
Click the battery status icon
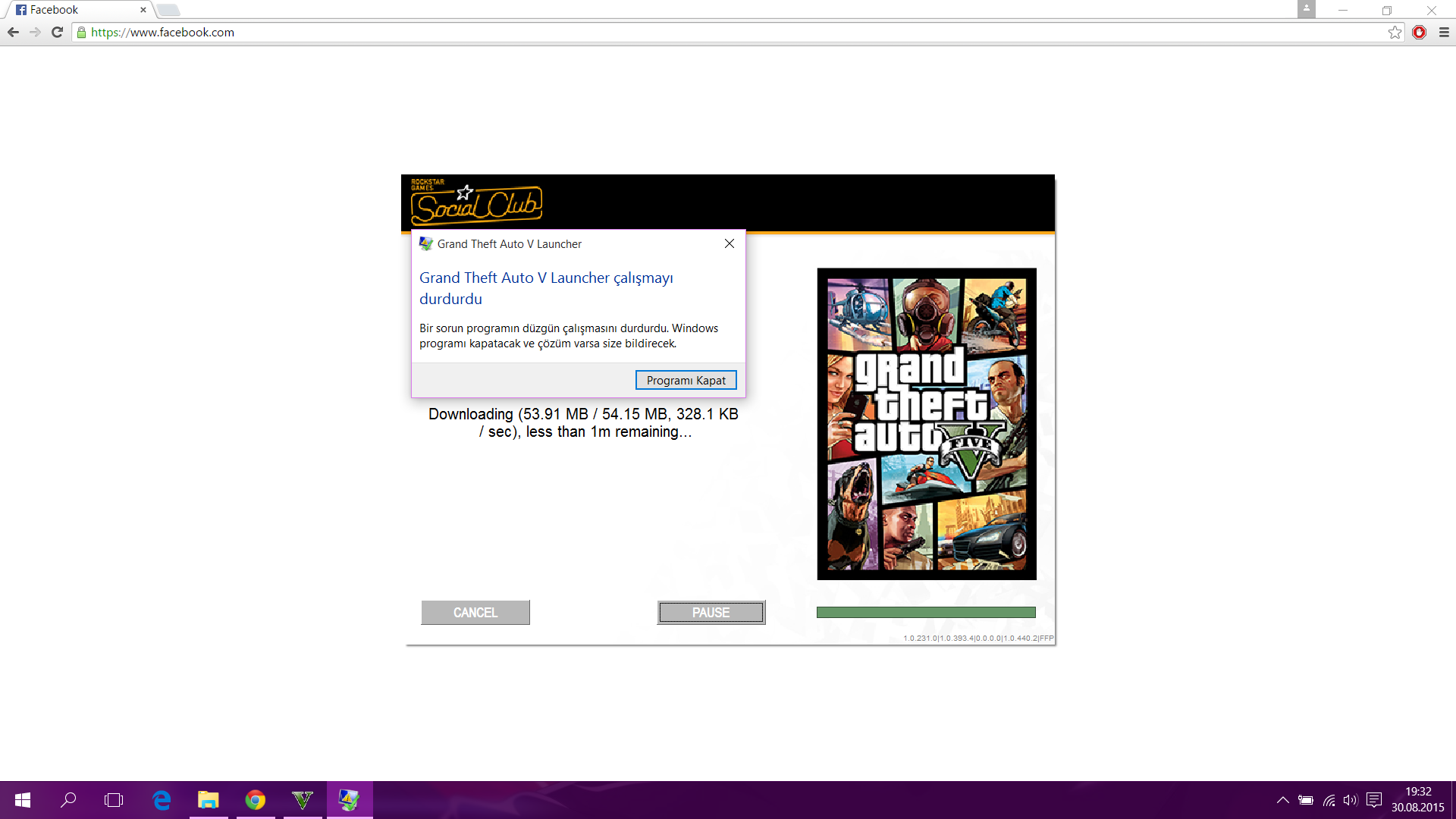pyautogui.click(x=1305, y=800)
